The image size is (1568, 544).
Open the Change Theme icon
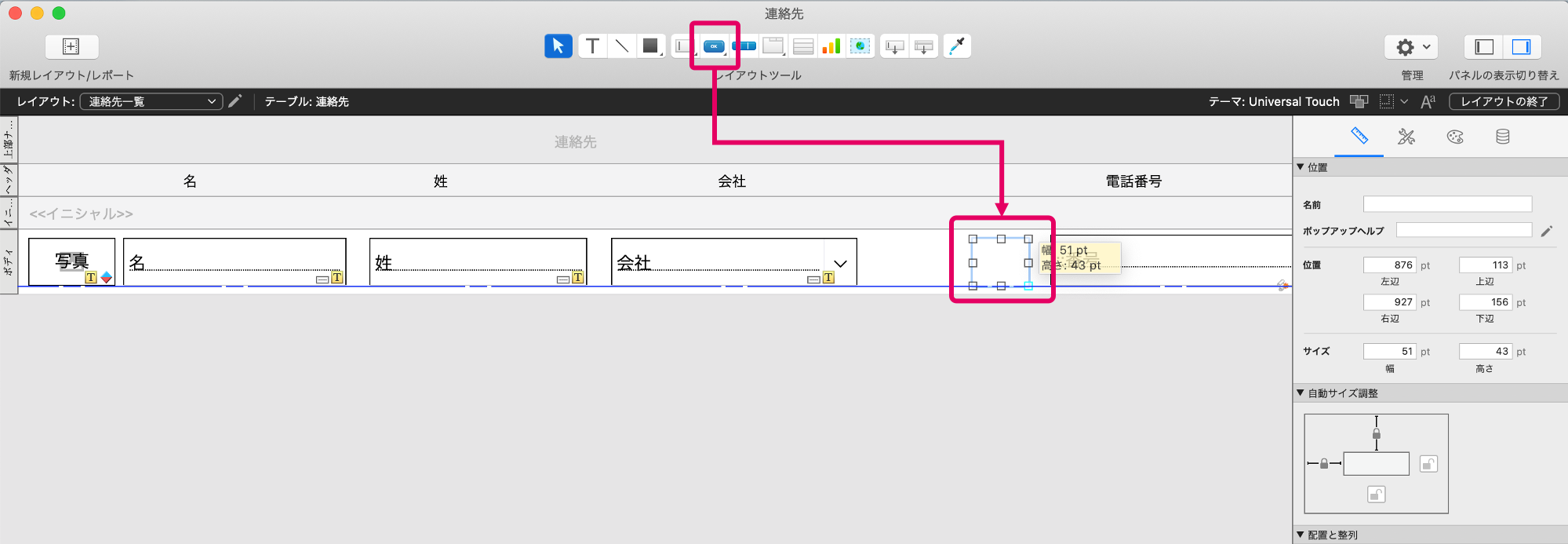click(1359, 101)
